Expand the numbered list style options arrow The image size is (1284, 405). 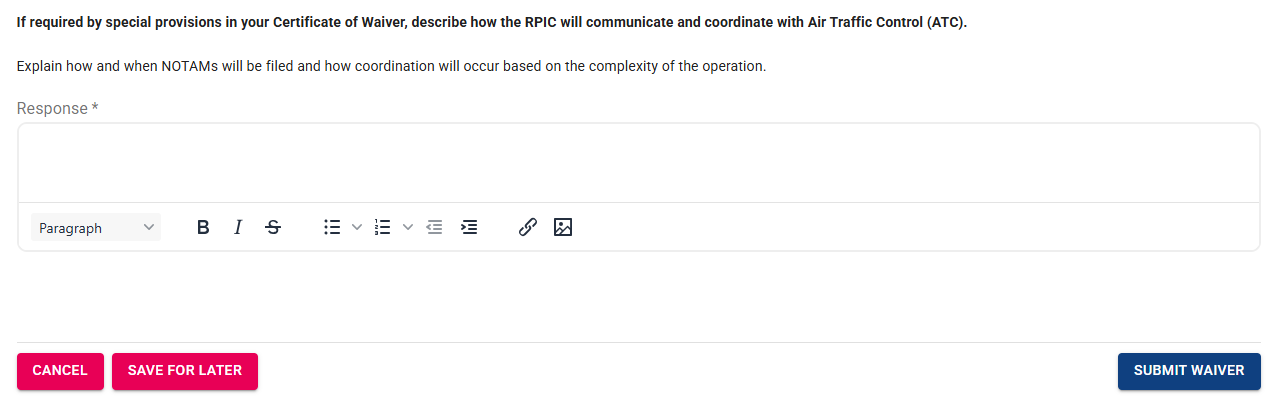tap(407, 228)
